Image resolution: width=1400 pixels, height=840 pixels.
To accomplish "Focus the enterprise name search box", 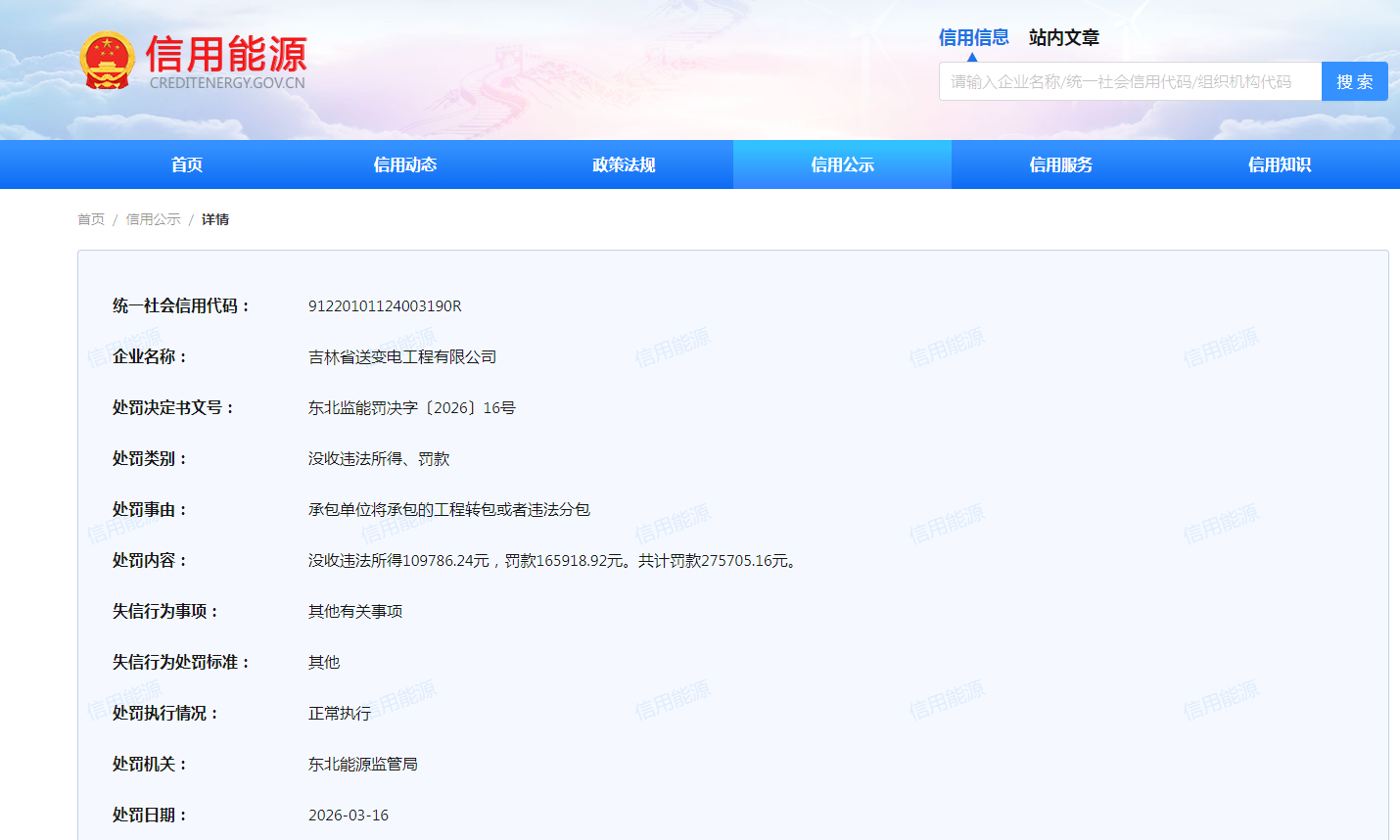I will tap(1130, 82).
